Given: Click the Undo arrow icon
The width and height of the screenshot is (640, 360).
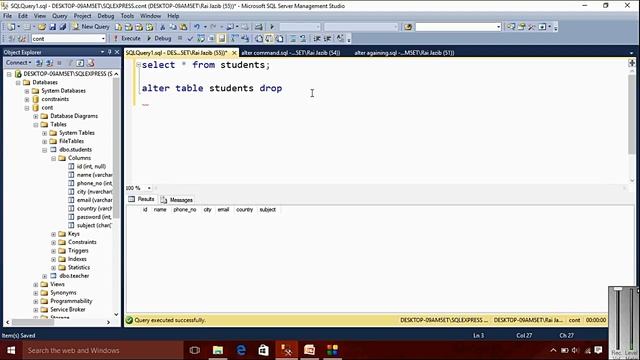Looking at the screenshot, I should click(x=197, y=27).
